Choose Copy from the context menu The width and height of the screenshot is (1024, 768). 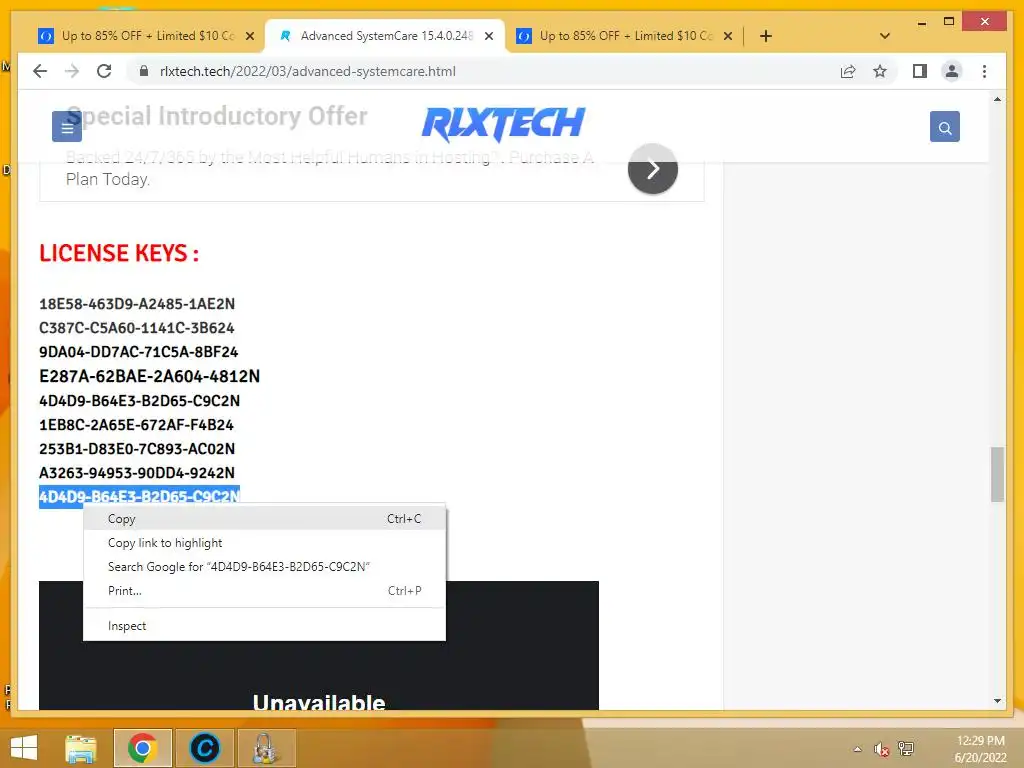click(264, 519)
